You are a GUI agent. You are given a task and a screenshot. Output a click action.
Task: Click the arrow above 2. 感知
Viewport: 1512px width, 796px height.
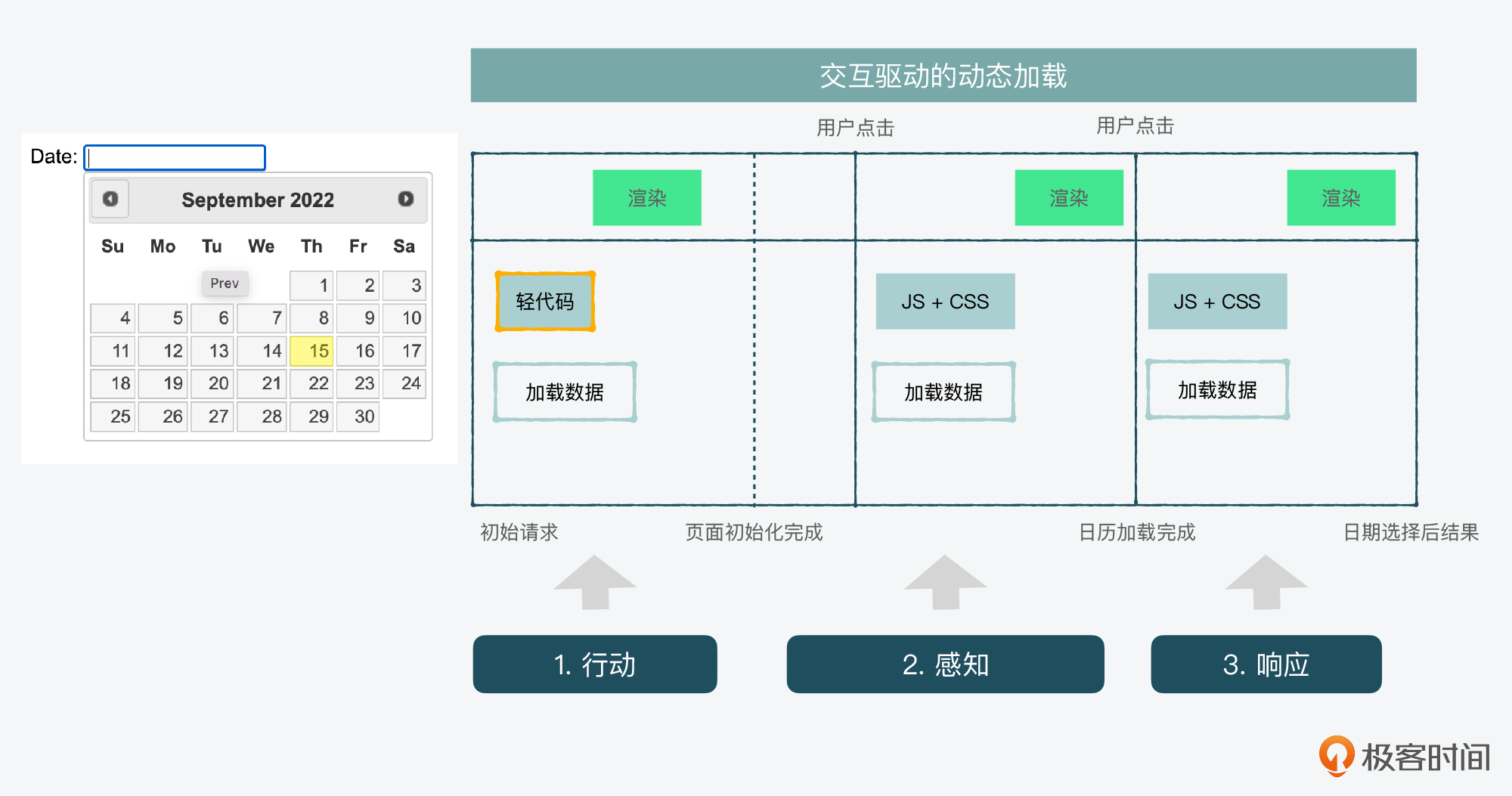pos(945,582)
